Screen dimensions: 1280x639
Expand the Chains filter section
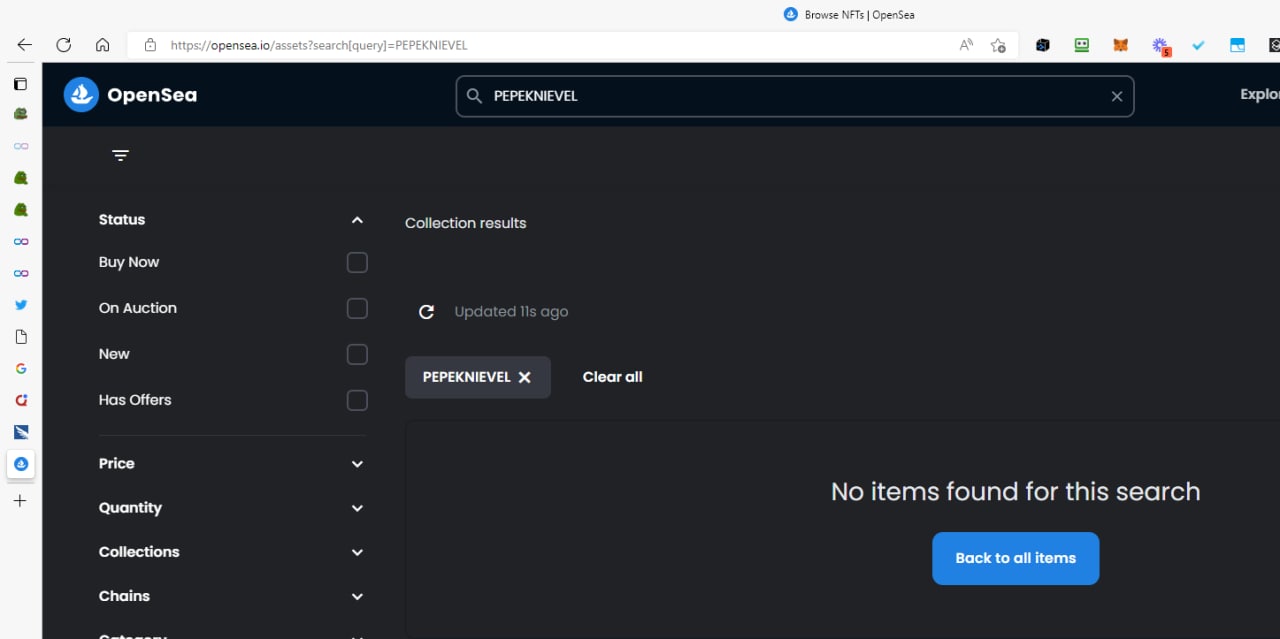(x=357, y=596)
